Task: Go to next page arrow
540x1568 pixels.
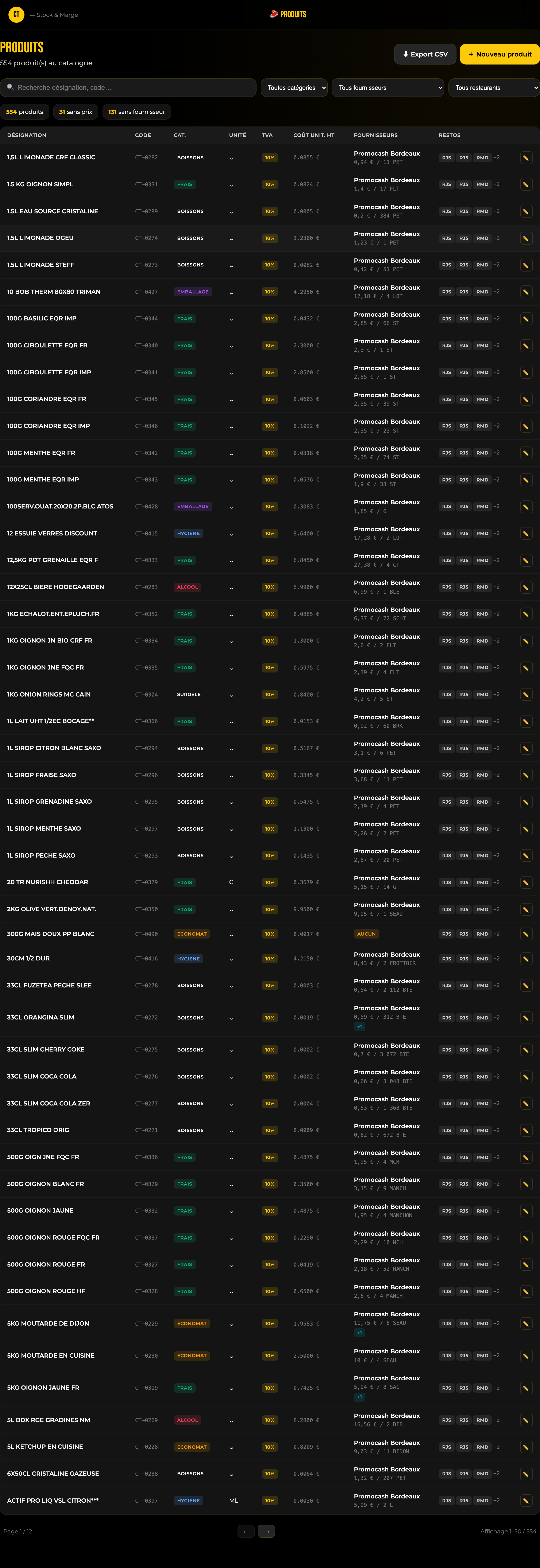Action: pos(266,1531)
